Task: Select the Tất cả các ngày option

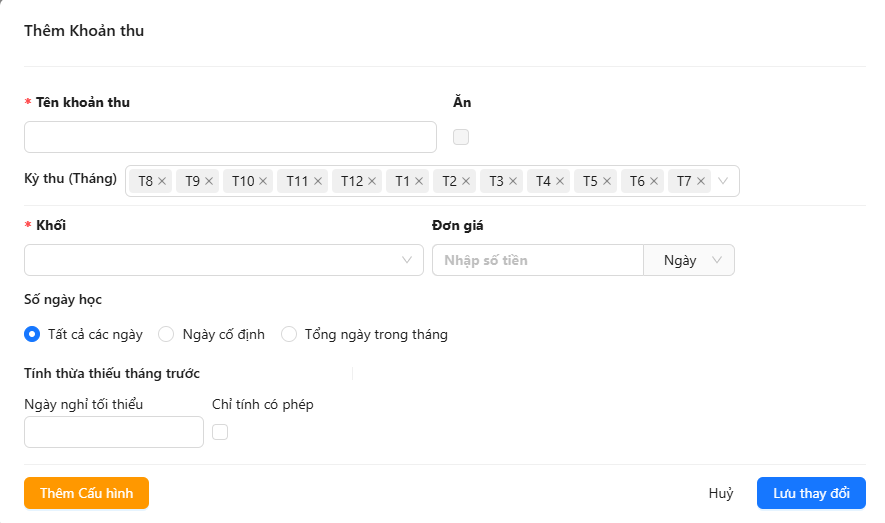Action: coord(32,334)
